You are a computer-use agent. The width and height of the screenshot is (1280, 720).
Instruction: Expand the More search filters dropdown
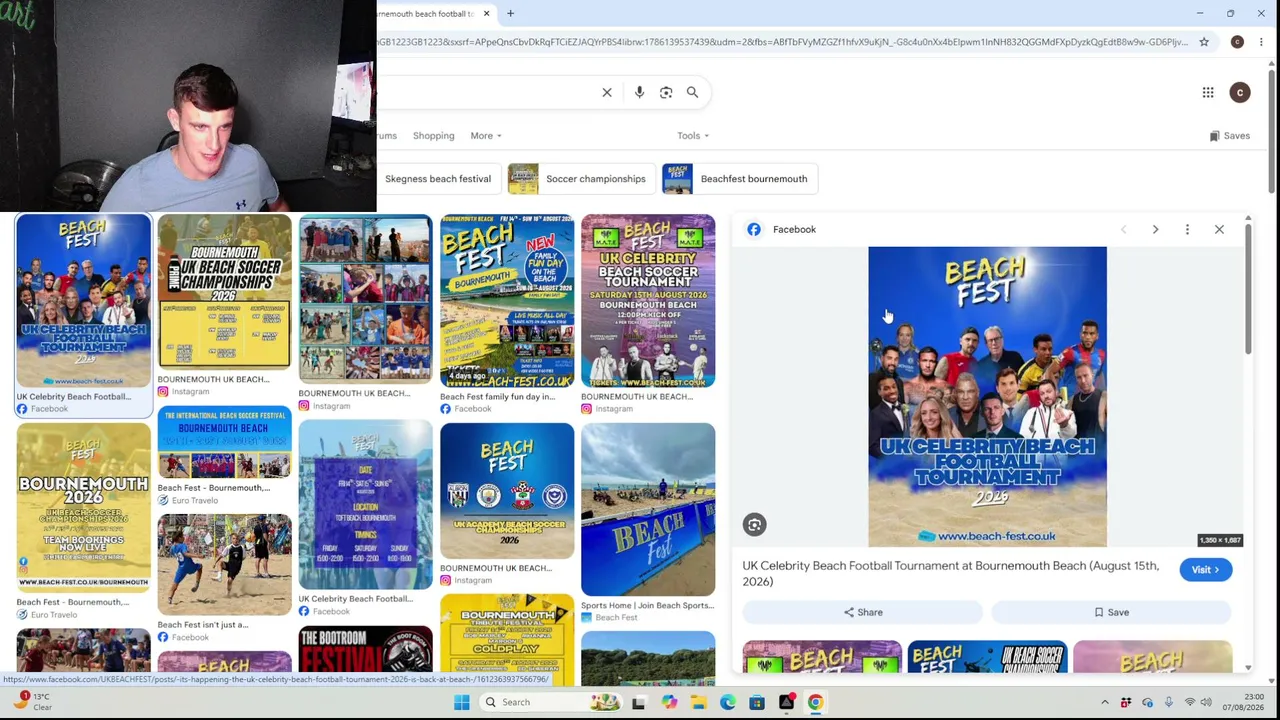486,136
